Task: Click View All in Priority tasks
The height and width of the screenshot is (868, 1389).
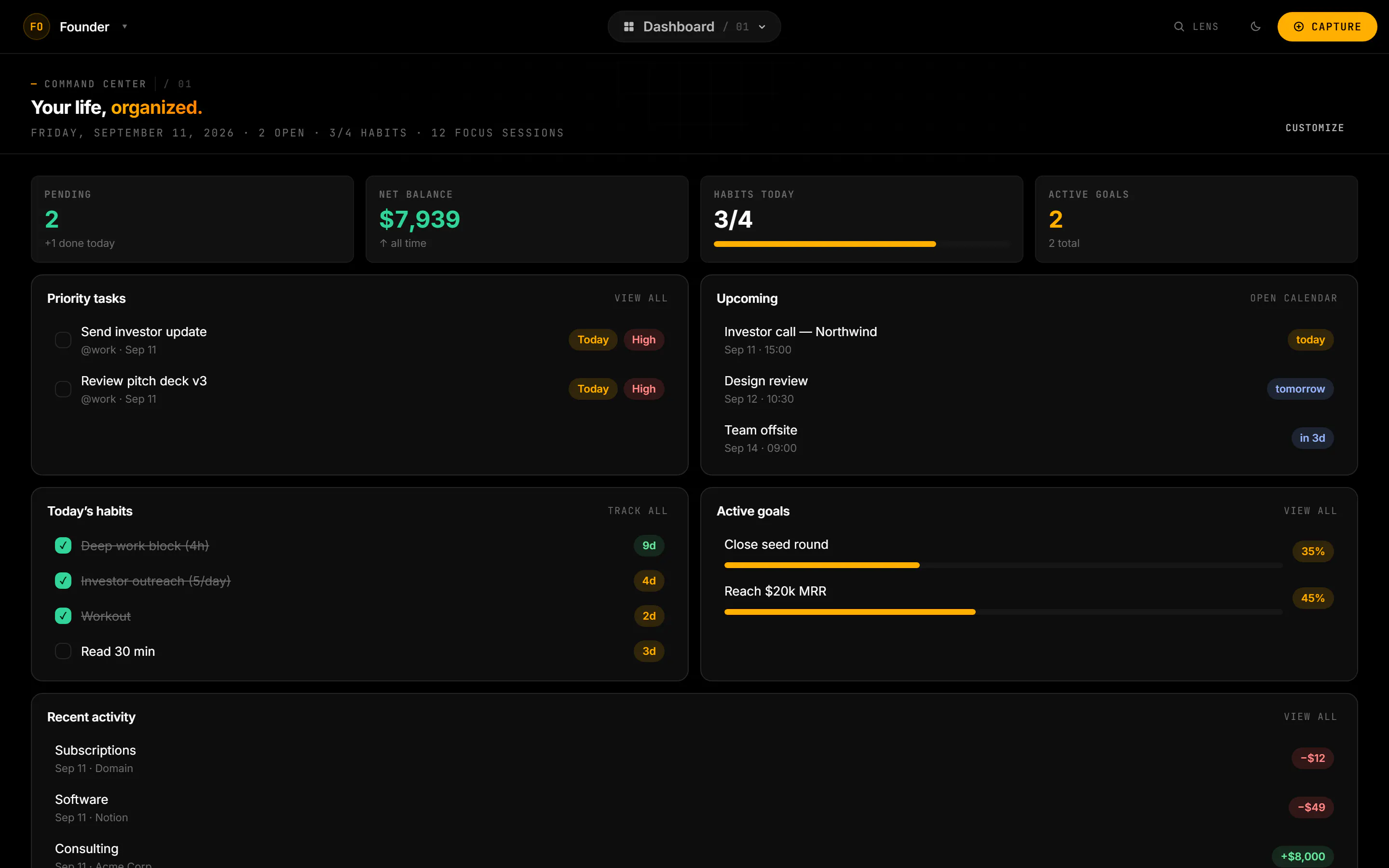Action: 641,298
